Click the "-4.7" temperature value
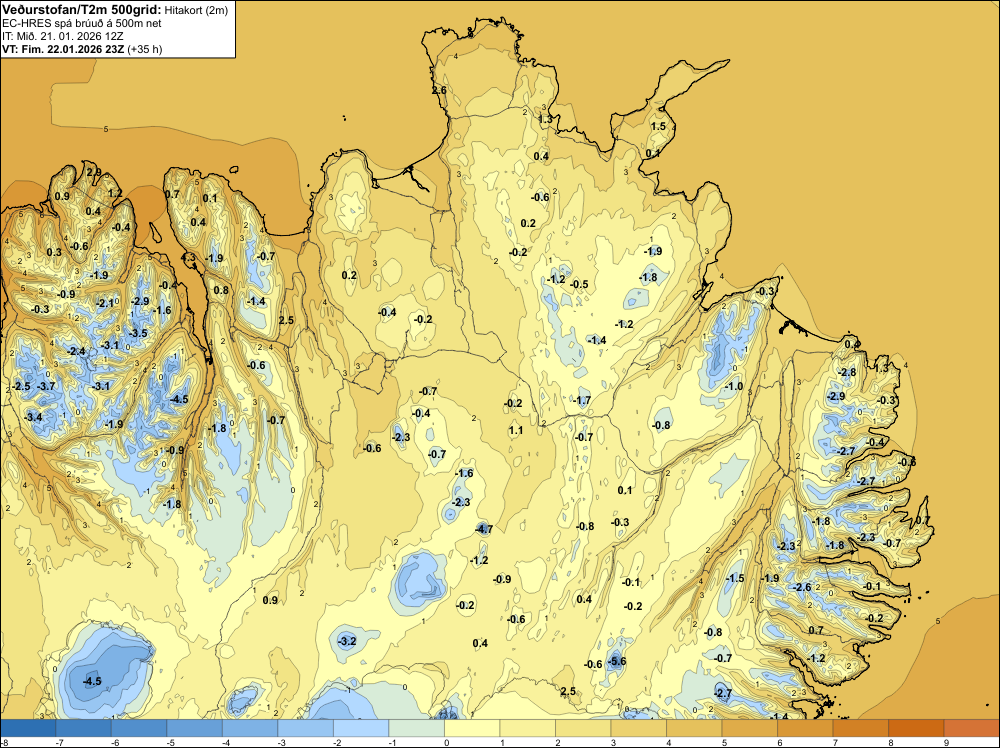The image size is (1000, 748). point(484,529)
